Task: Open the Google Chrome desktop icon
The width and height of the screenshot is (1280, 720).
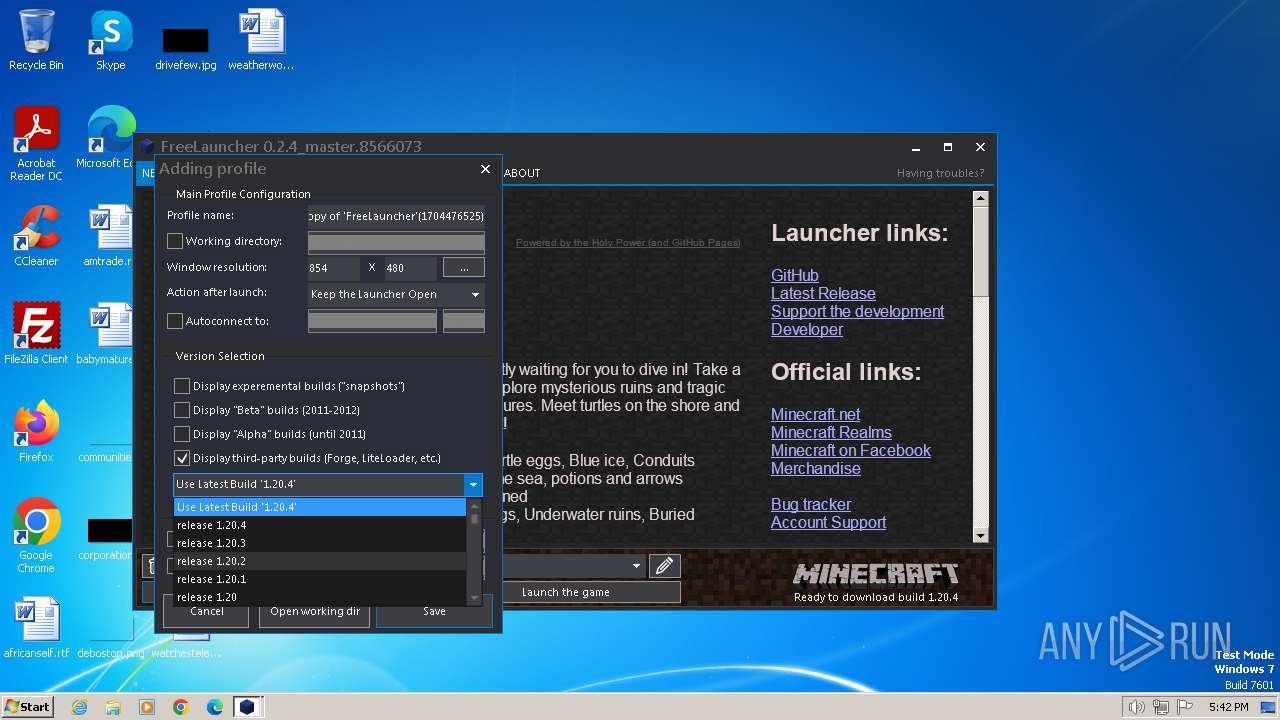Action: coord(36,536)
